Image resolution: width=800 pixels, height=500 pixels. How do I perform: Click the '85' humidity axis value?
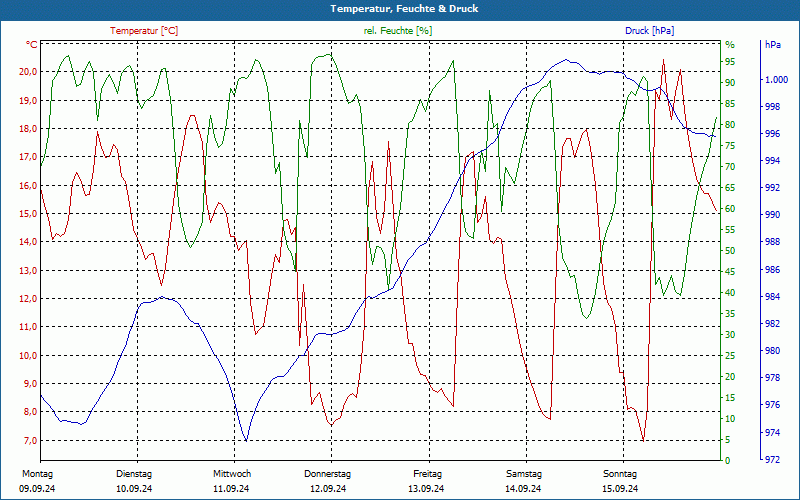[730, 104]
